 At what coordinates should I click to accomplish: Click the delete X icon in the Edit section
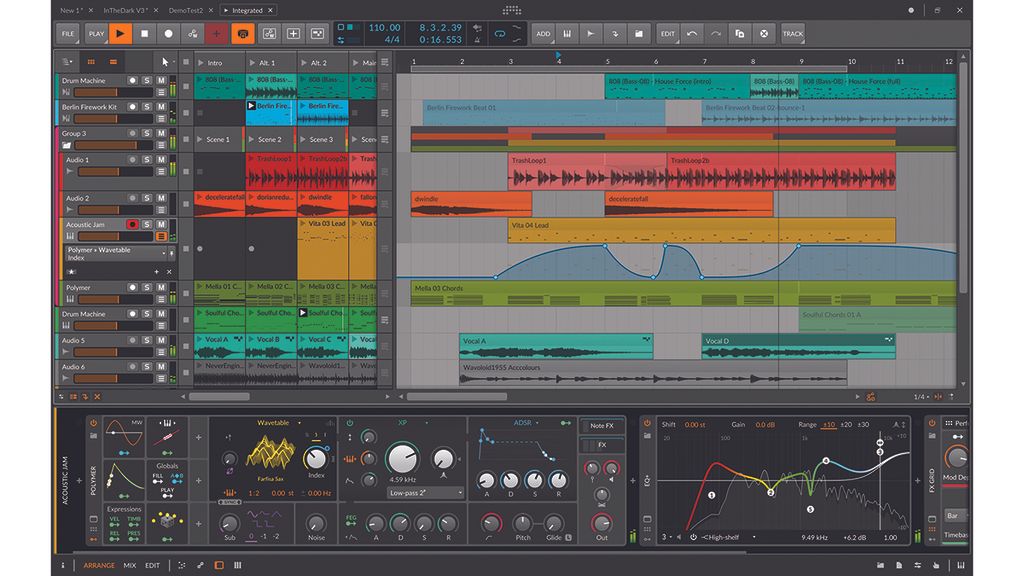pyautogui.click(x=764, y=33)
